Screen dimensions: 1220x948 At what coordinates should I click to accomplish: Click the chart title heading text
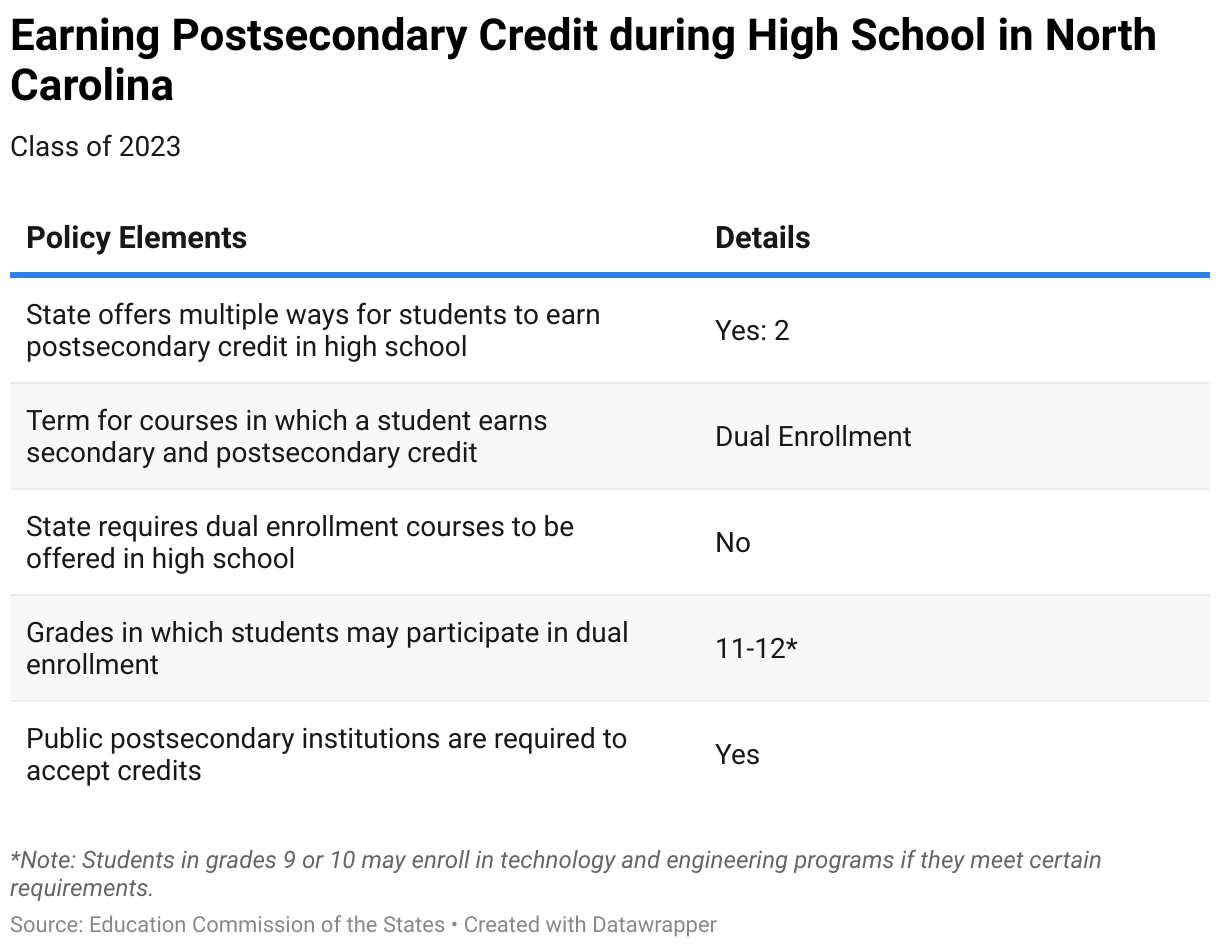pos(583,38)
